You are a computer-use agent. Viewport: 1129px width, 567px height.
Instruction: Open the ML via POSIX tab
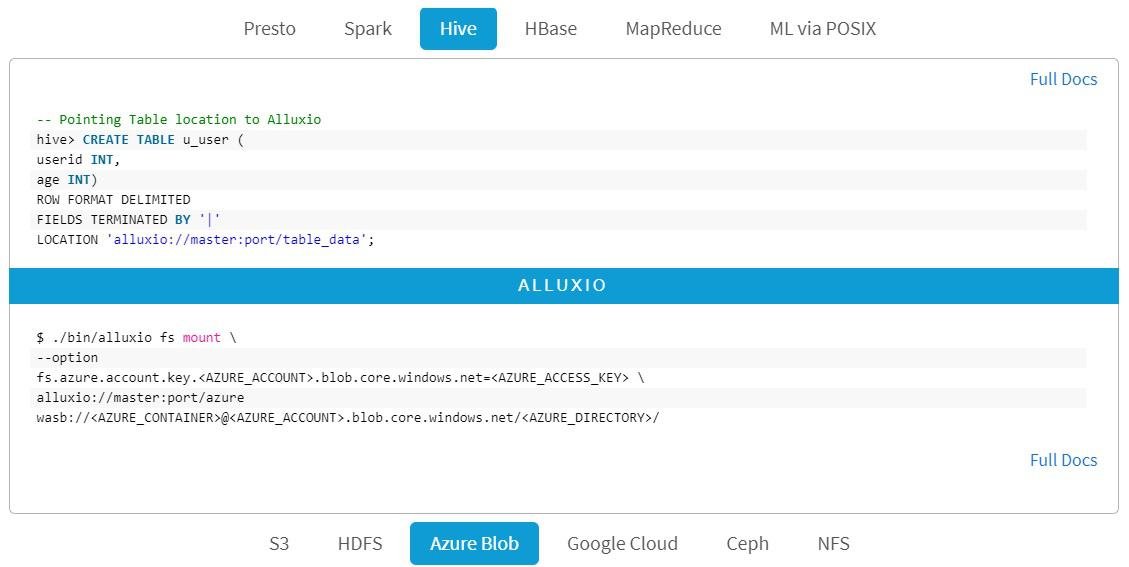(x=822, y=29)
